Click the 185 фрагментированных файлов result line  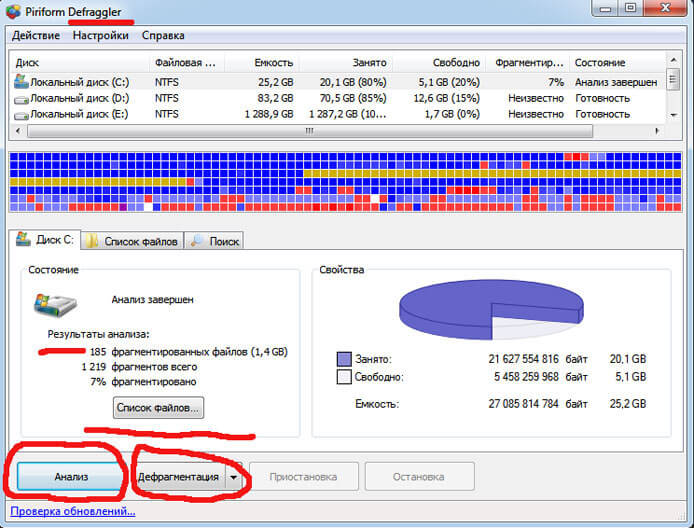(189, 352)
